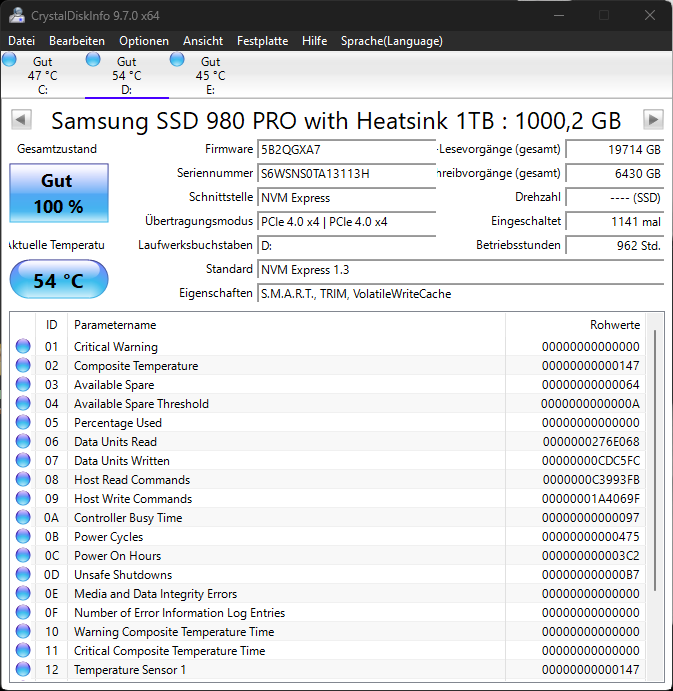Click the Drehzahl value ---- (SSD)
Viewport: 673px width, 691px height.
tap(614, 197)
